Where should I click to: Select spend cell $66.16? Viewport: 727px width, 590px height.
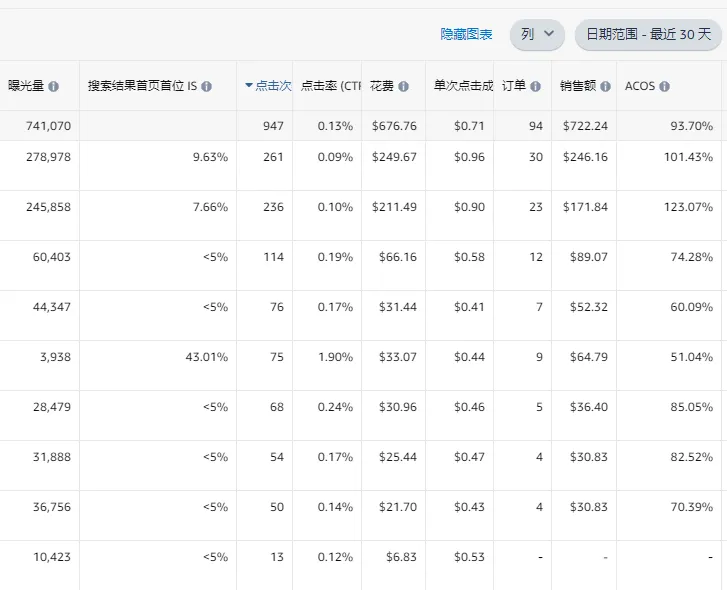pyautogui.click(x=398, y=257)
